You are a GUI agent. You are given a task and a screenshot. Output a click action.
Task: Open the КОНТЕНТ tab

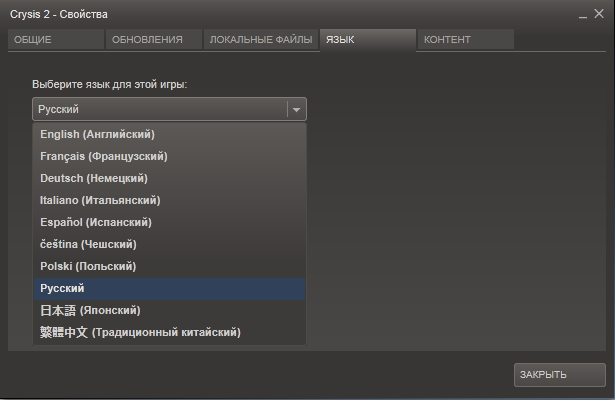click(x=466, y=39)
